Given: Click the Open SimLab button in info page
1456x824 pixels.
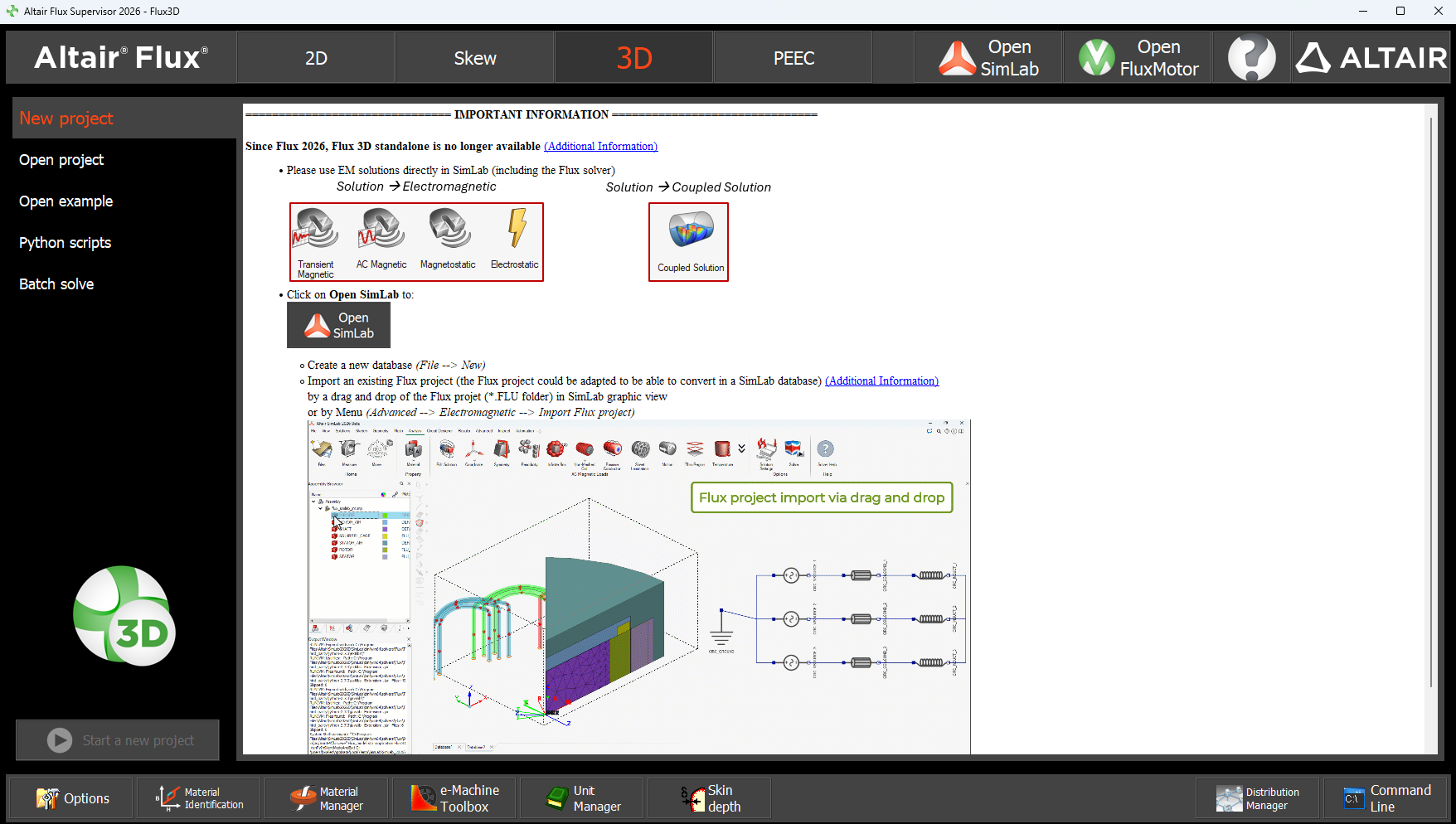Looking at the screenshot, I should [338, 325].
